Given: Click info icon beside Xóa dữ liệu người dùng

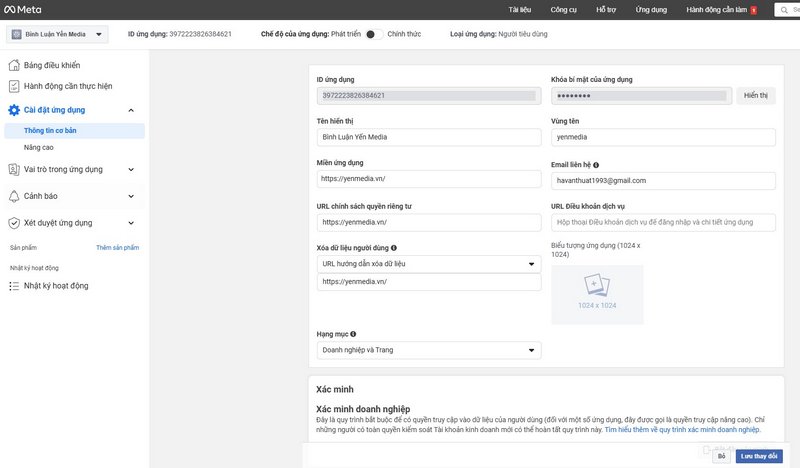Looking at the screenshot, I should (x=393, y=248).
